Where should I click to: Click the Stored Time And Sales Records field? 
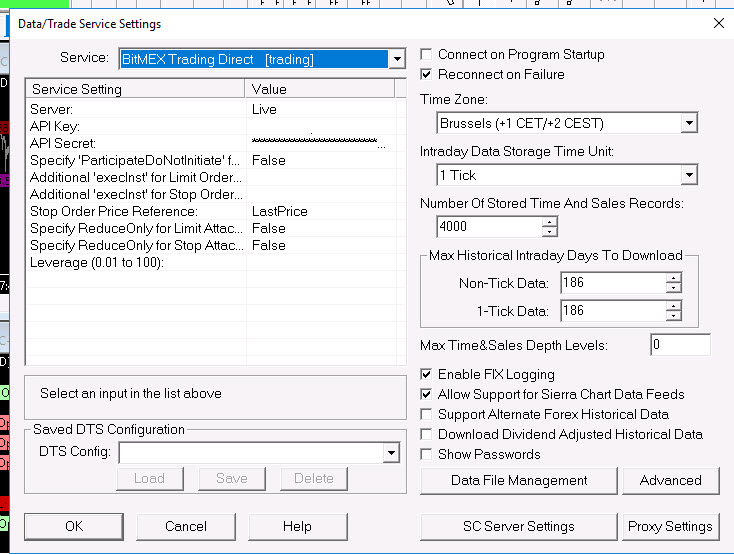click(489, 227)
